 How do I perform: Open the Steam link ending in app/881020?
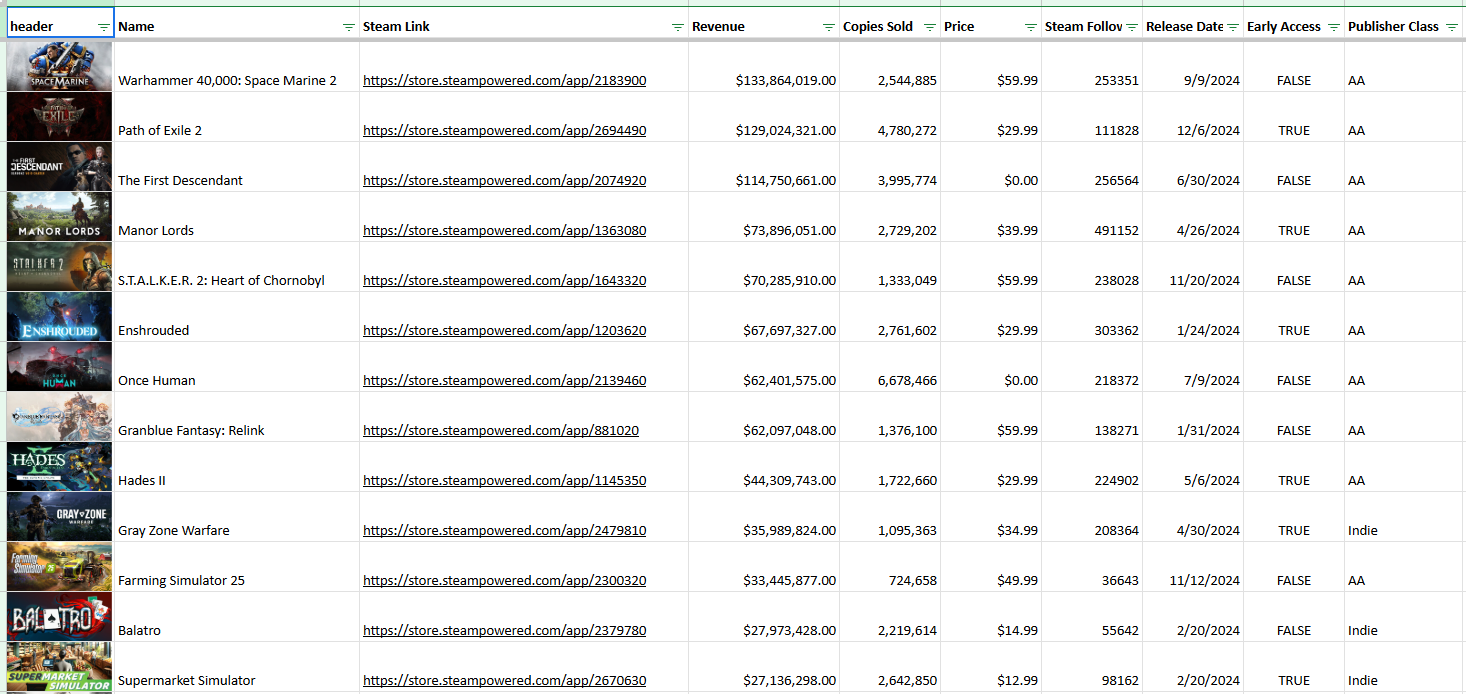point(501,431)
